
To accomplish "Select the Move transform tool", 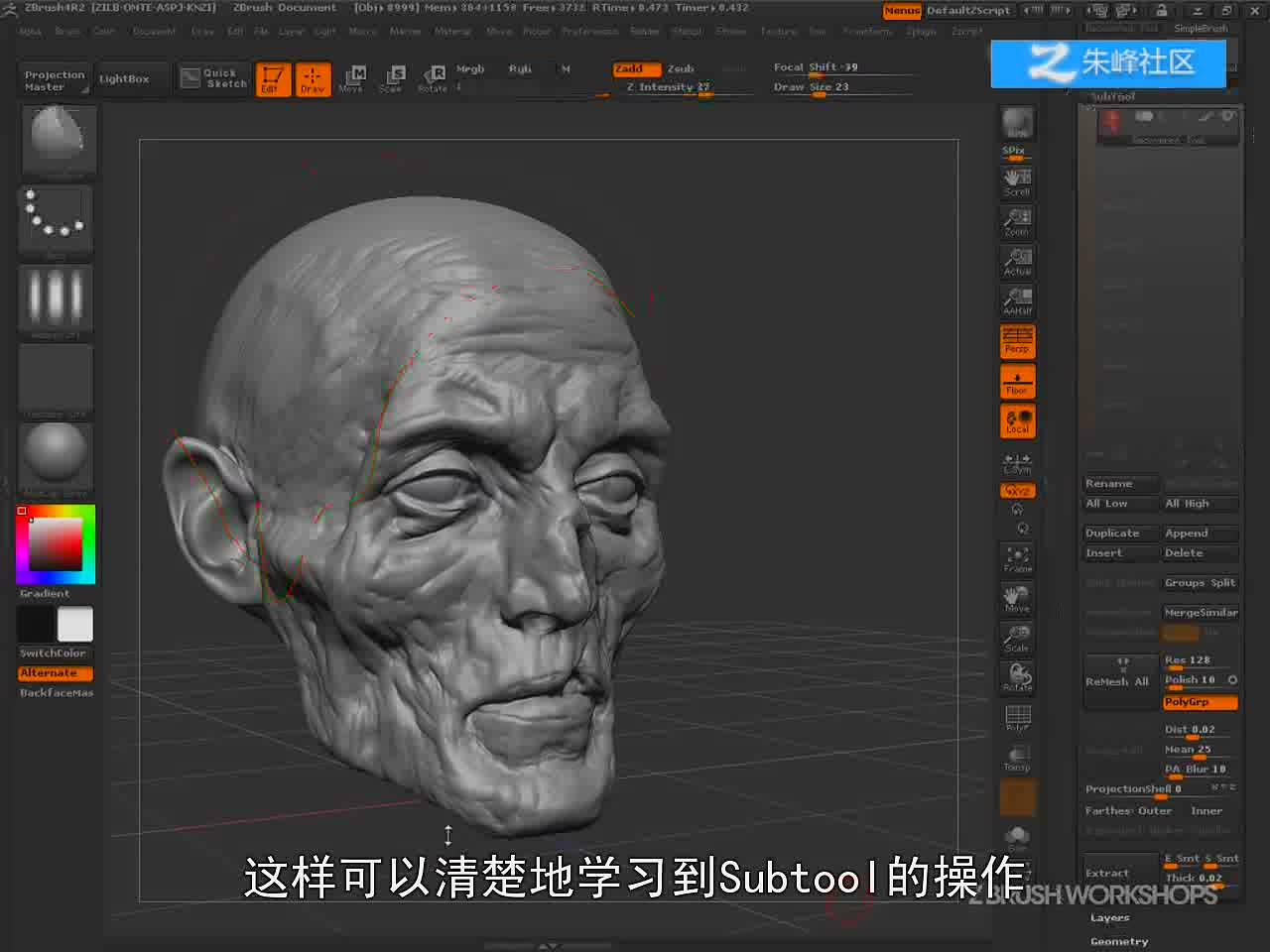I will coord(351,79).
